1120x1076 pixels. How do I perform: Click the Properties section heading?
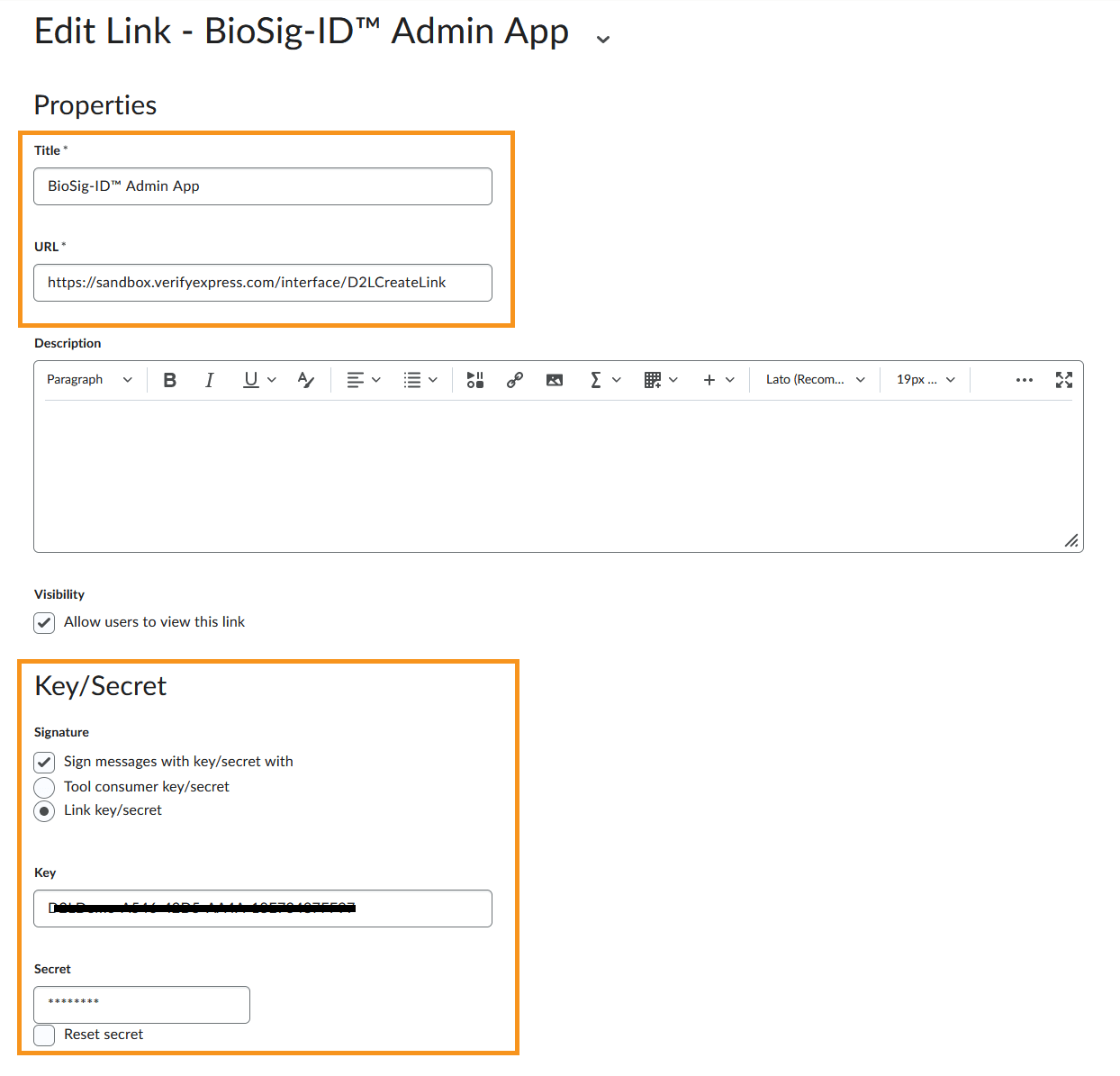point(95,105)
